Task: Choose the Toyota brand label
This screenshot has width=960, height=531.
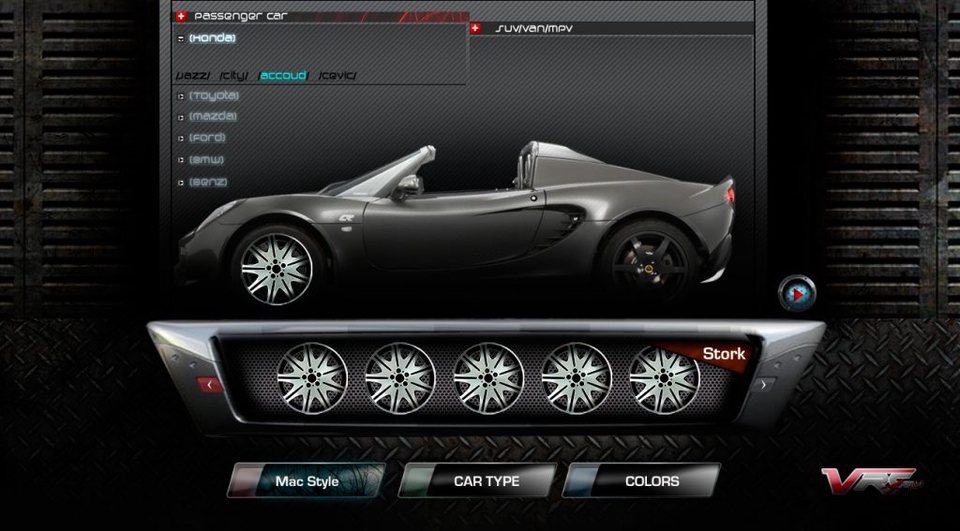Action: click(214, 96)
